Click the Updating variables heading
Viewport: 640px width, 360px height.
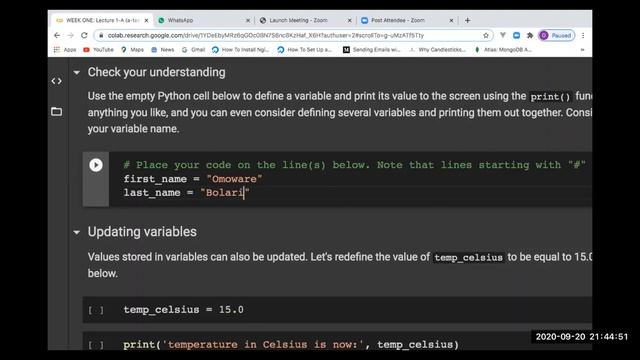142,232
